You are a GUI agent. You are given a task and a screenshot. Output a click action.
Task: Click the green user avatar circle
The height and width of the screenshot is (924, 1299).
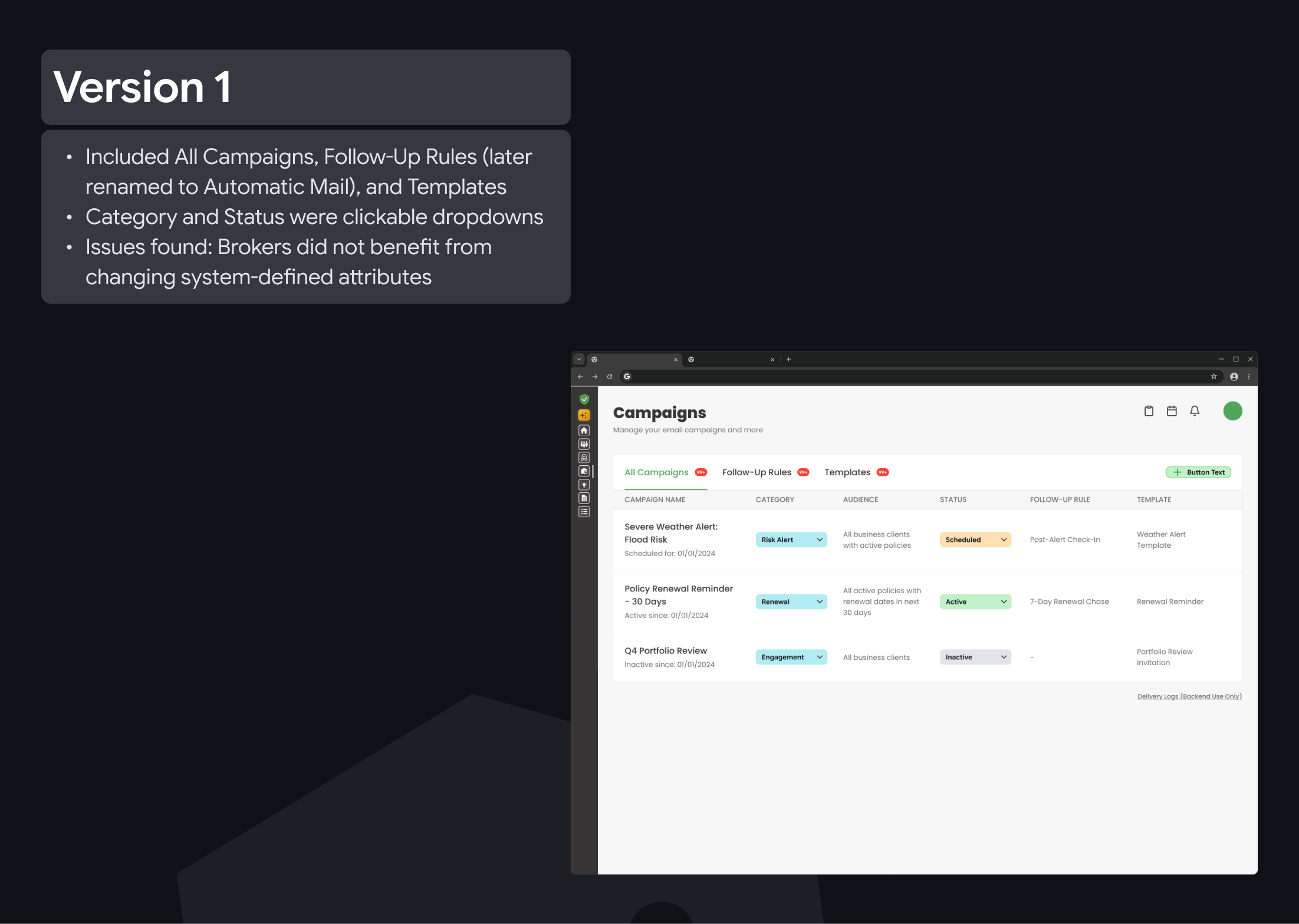click(1232, 411)
